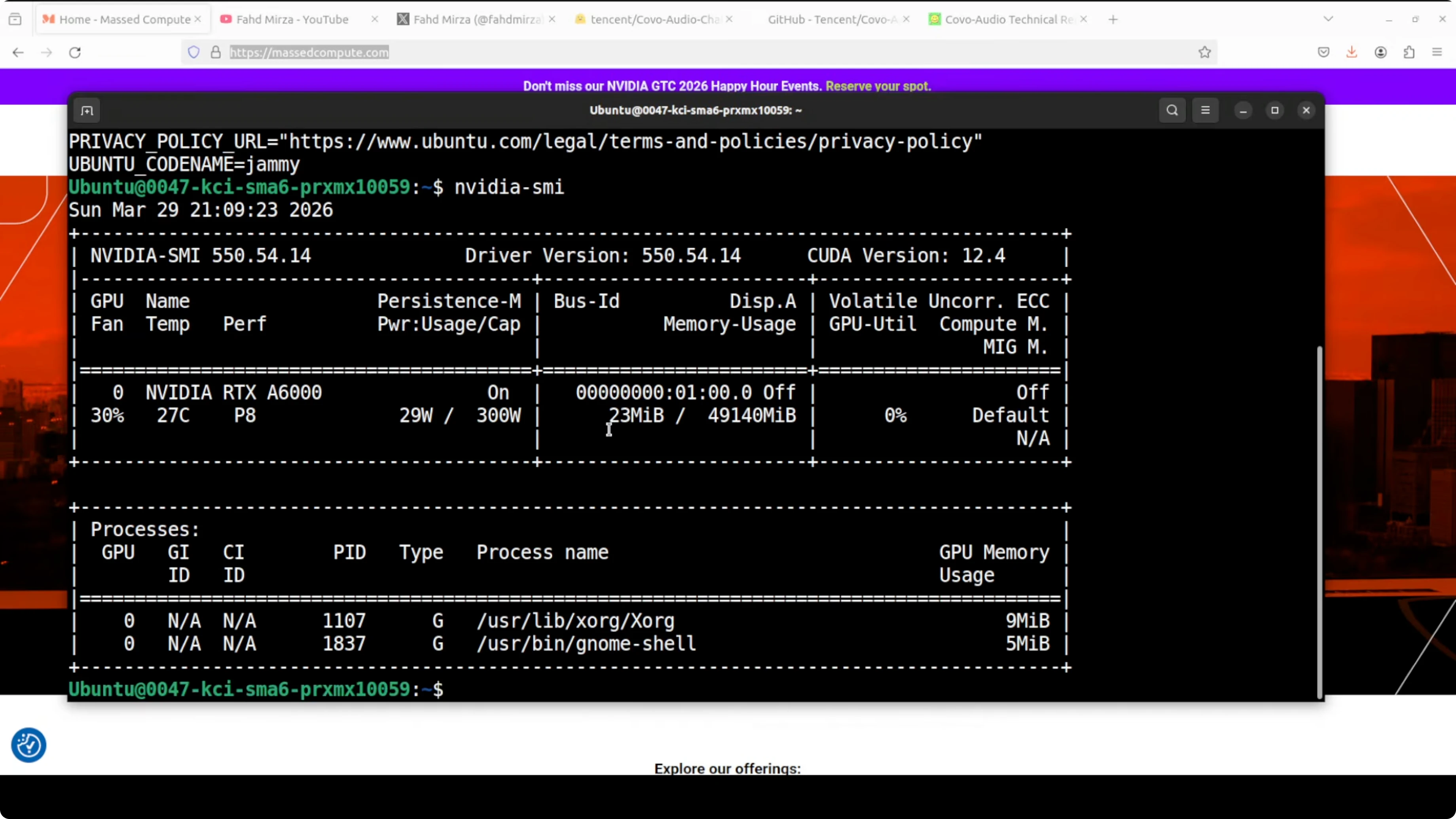This screenshot has height=819, width=1456.
Task: Click the new terminal tab icon
Action: coord(87,111)
